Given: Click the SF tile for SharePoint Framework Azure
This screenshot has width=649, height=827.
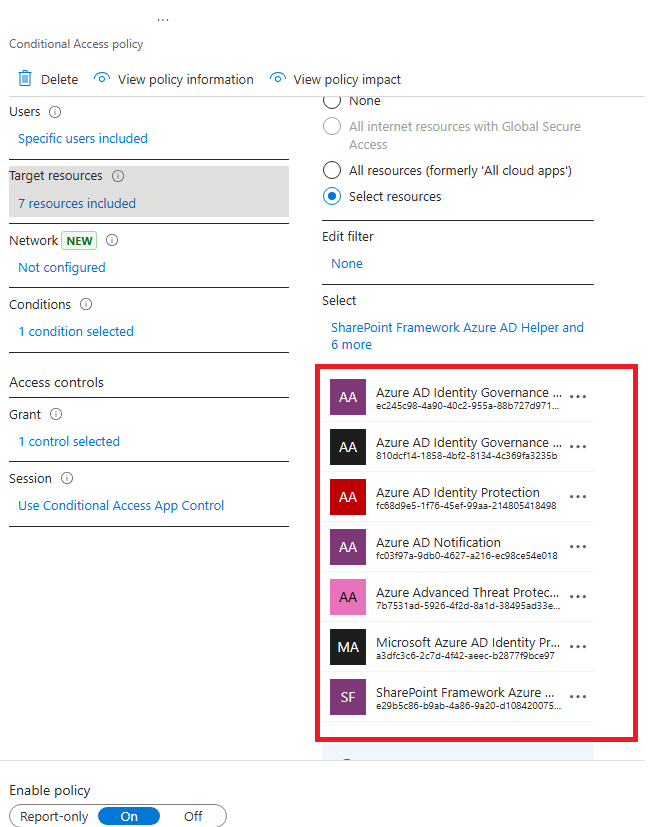Looking at the screenshot, I should pos(348,697).
